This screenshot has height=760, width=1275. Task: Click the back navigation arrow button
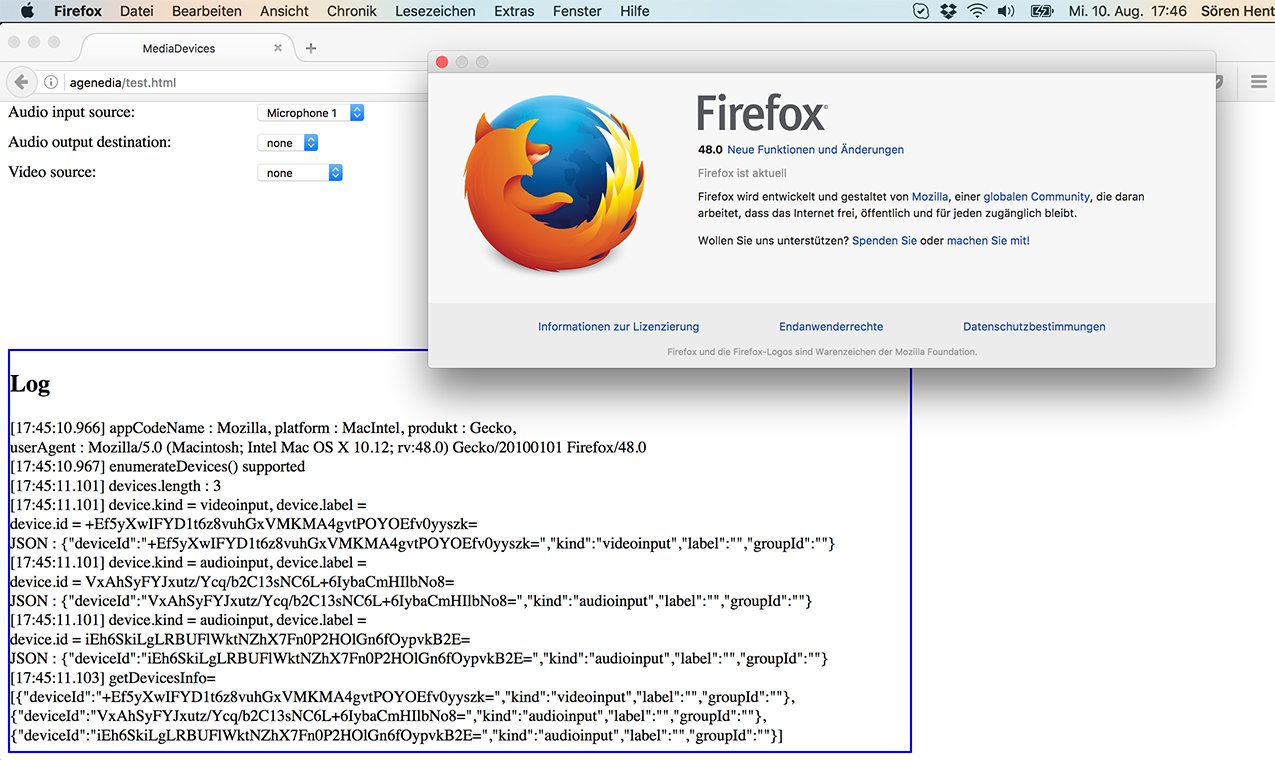[x=20, y=82]
